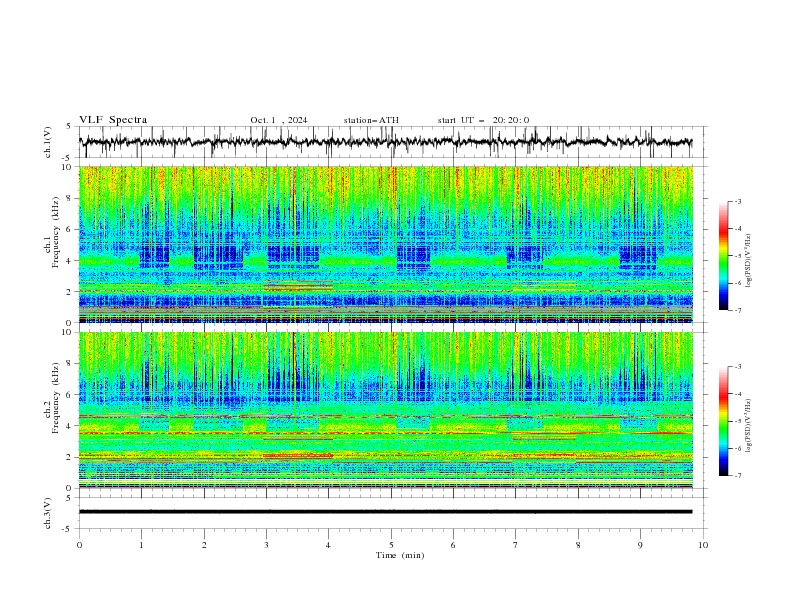Click time axis tick label "2"
This screenshot has width=792, height=612.
[204, 545]
